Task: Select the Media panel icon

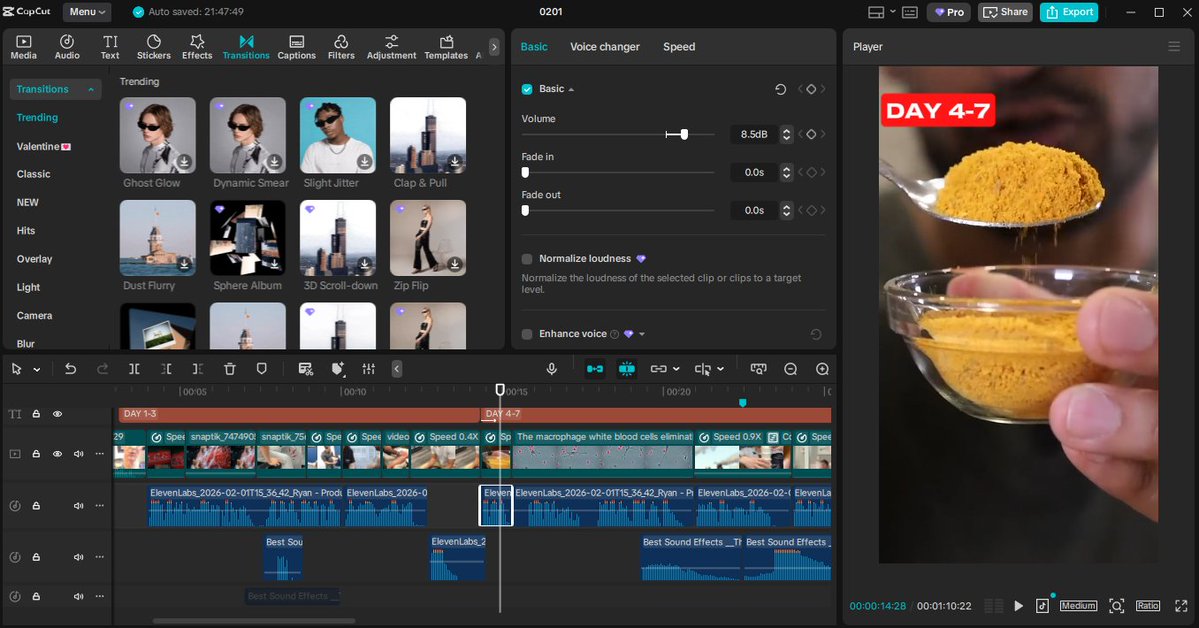Action: coord(22,45)
